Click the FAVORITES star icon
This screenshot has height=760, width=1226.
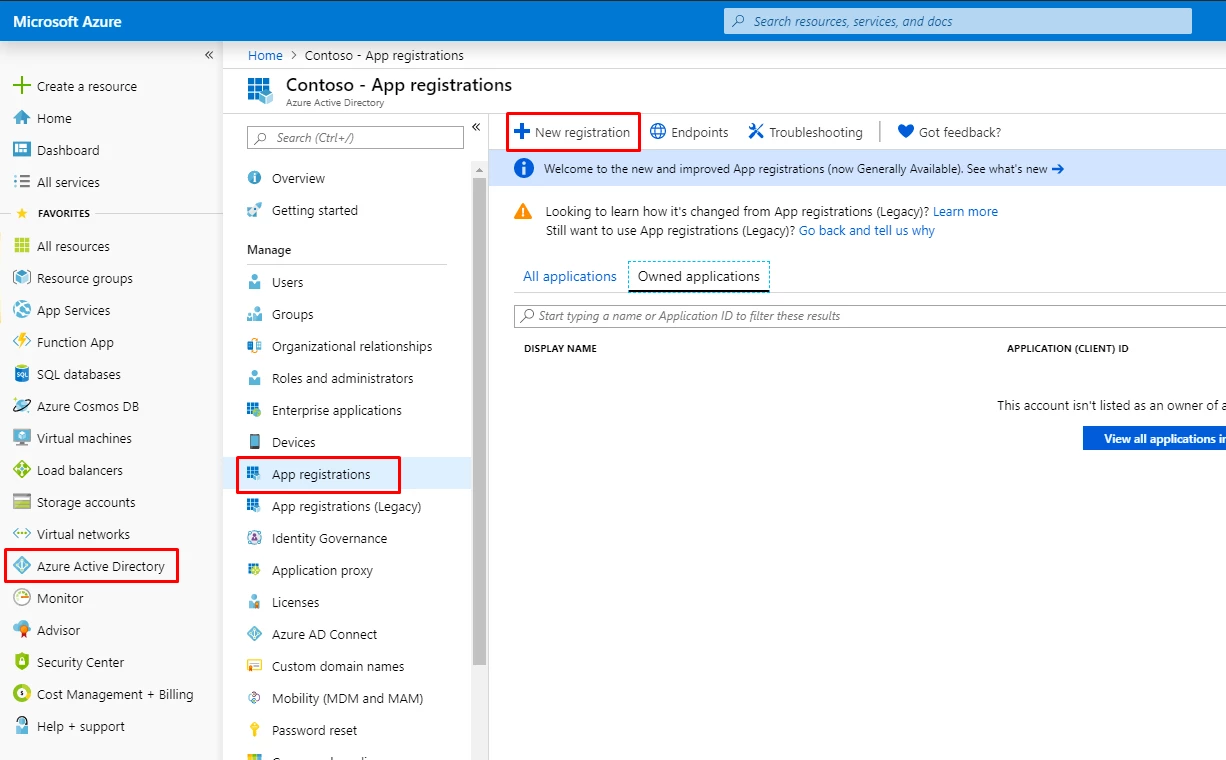pos(21,213)
